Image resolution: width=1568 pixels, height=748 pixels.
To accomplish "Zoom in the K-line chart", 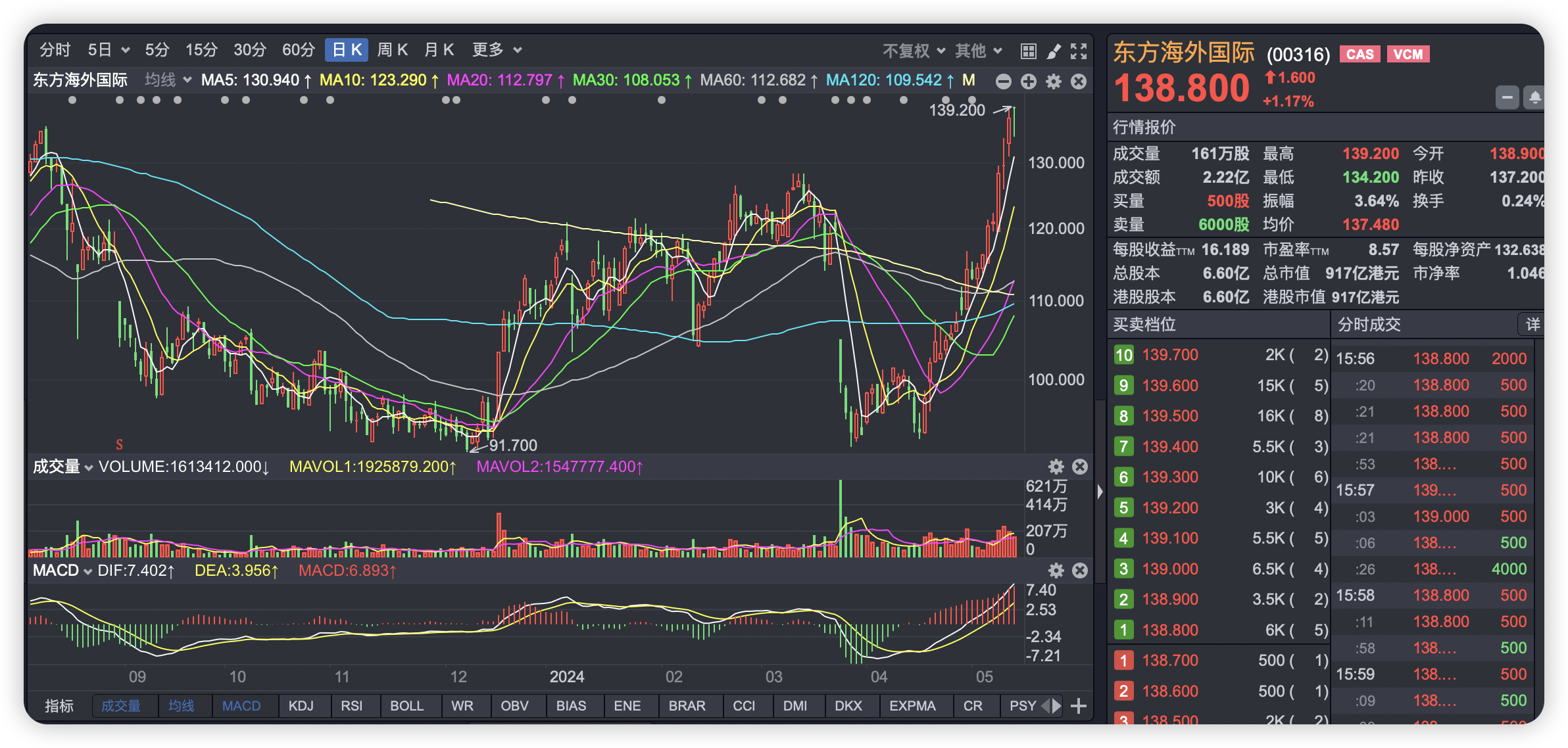I will click(1029, 81).
